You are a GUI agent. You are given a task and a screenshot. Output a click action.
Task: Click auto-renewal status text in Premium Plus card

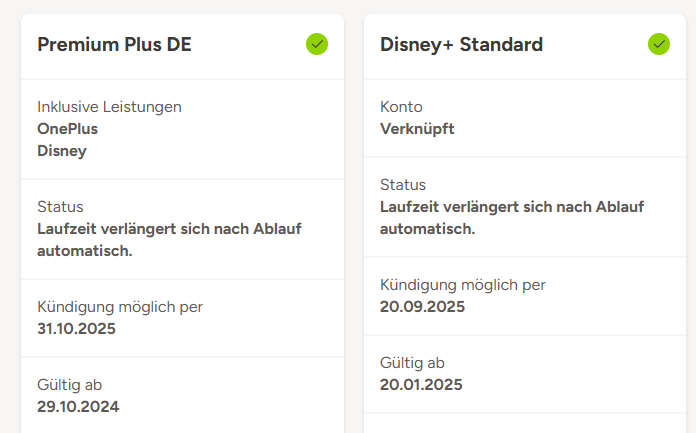click(x=169, y=239)
